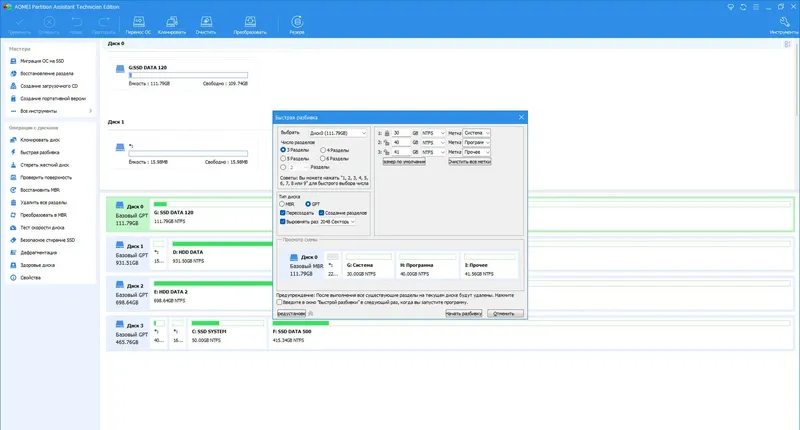Open partition 2 NTFS file system dropdown
This screenshot has height=430, width=800.
[x=433, y=142]
